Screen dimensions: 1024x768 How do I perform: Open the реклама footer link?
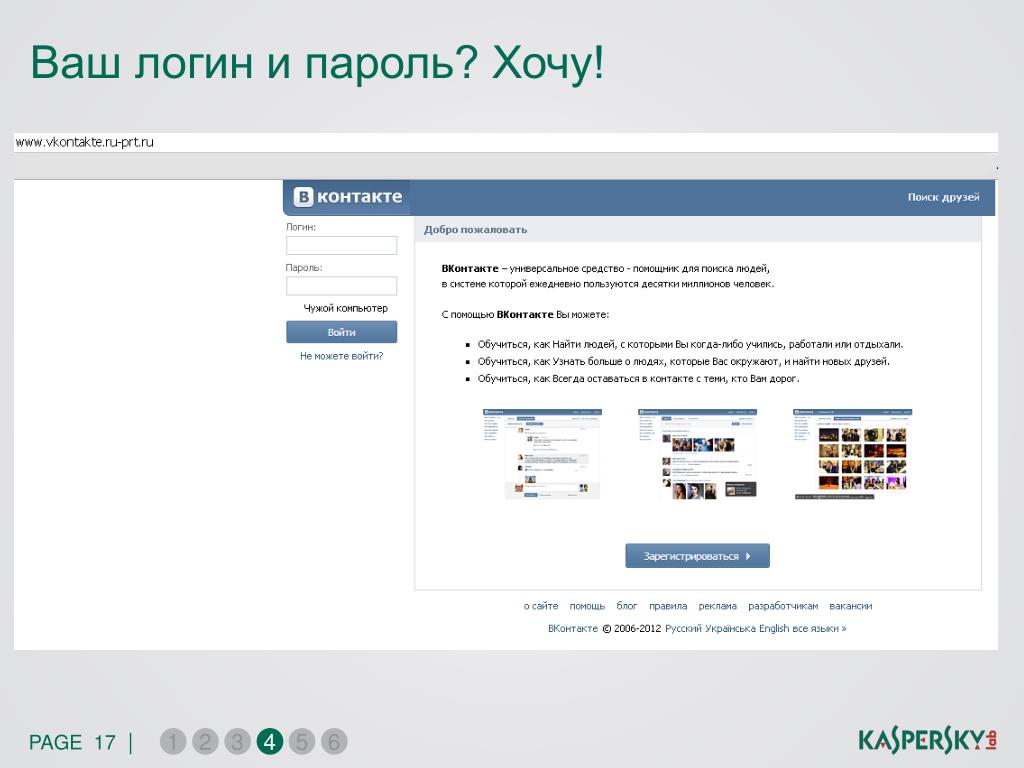[x=718, y=606]
